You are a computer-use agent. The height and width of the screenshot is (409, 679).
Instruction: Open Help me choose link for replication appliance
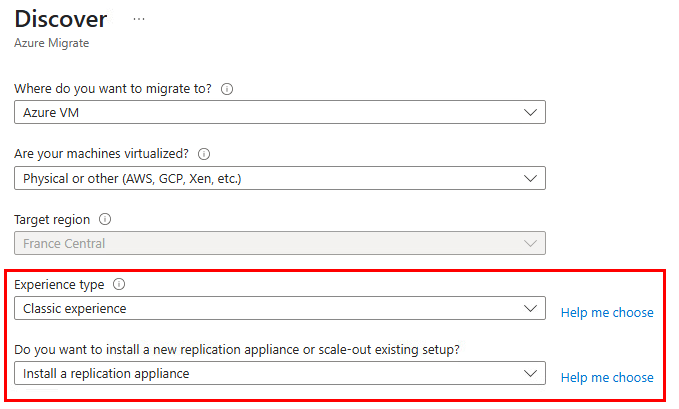pyautogui.click(x=607, y=377)
